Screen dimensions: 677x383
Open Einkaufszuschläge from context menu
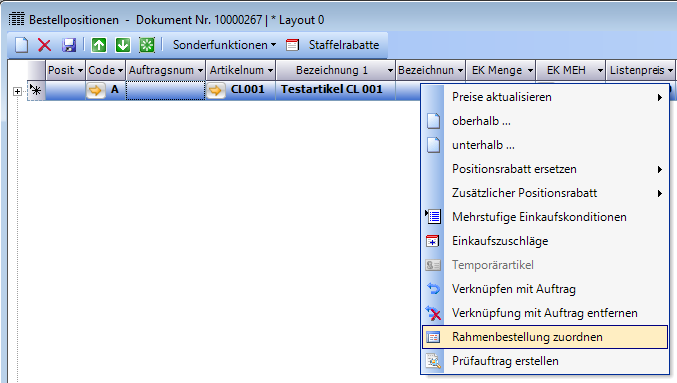[x=545, y=241]
